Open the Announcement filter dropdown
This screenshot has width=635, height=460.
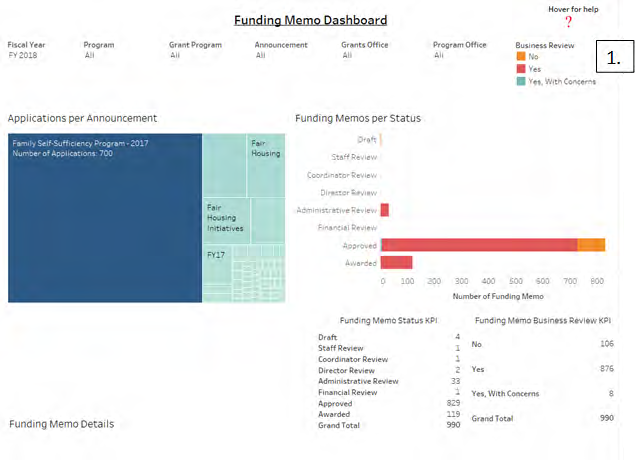(261, 55)
